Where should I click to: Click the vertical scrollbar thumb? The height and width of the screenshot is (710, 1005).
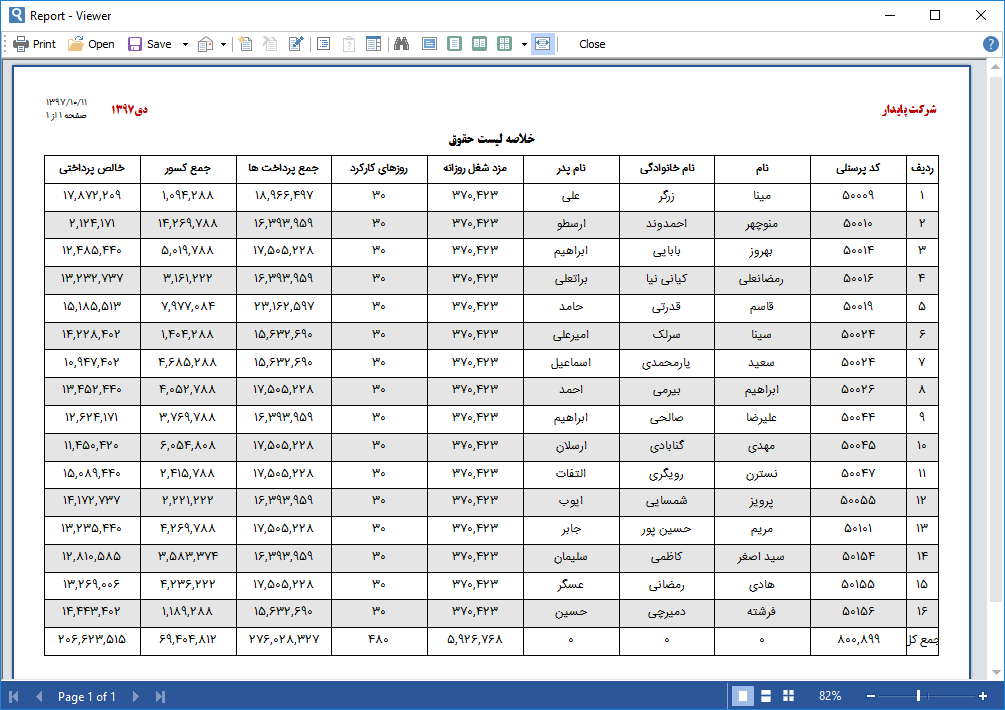(995, 338)
